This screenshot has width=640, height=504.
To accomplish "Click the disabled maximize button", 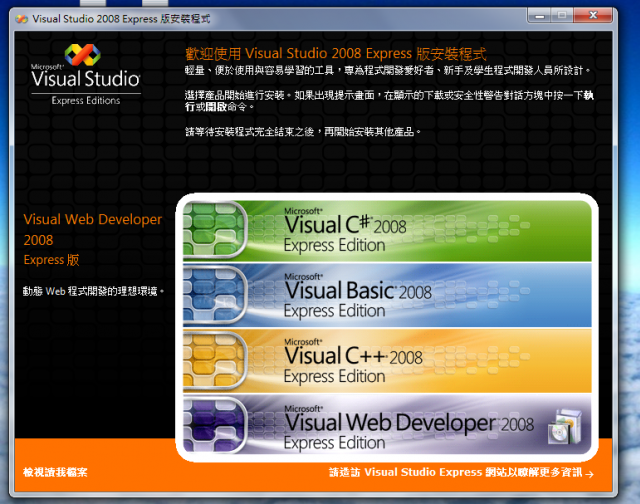I will [562, 16].
